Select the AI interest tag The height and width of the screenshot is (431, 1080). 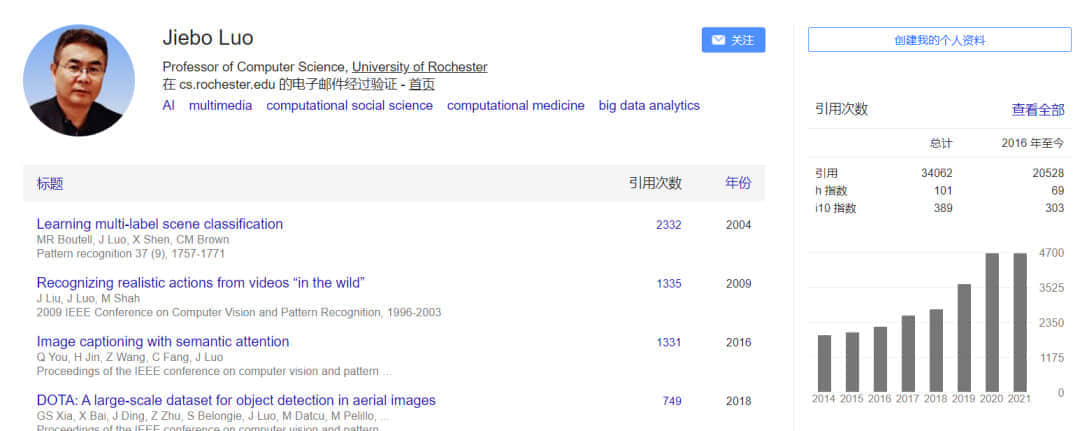[x=168, y=105]
